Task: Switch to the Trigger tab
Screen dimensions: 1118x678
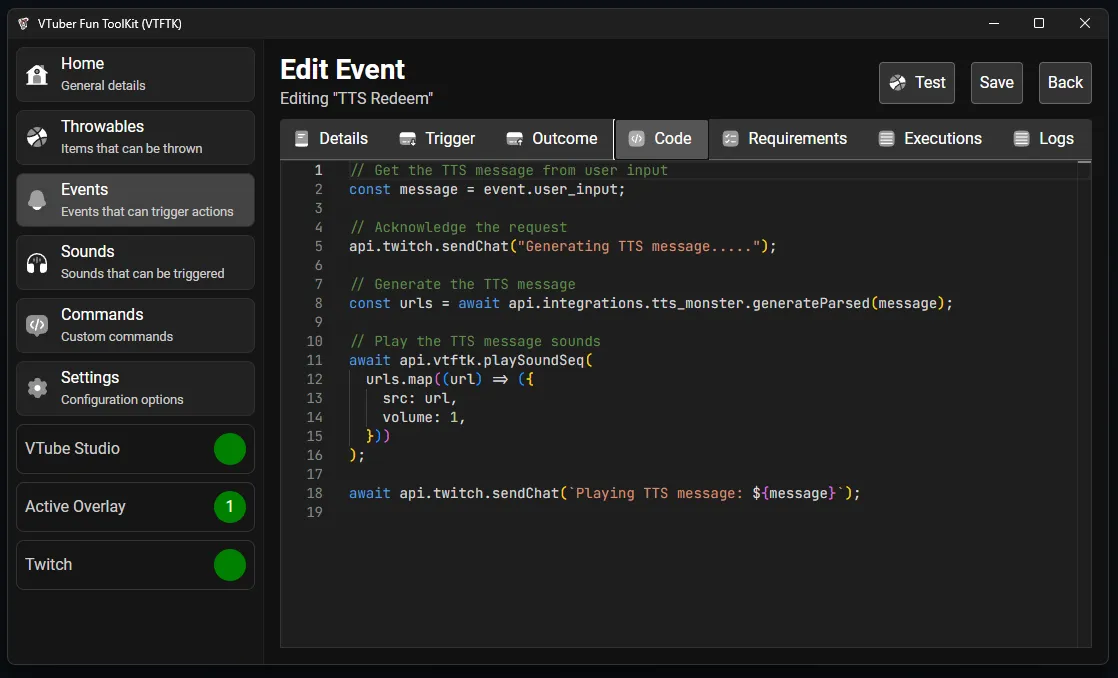Action: click(437, 139)
